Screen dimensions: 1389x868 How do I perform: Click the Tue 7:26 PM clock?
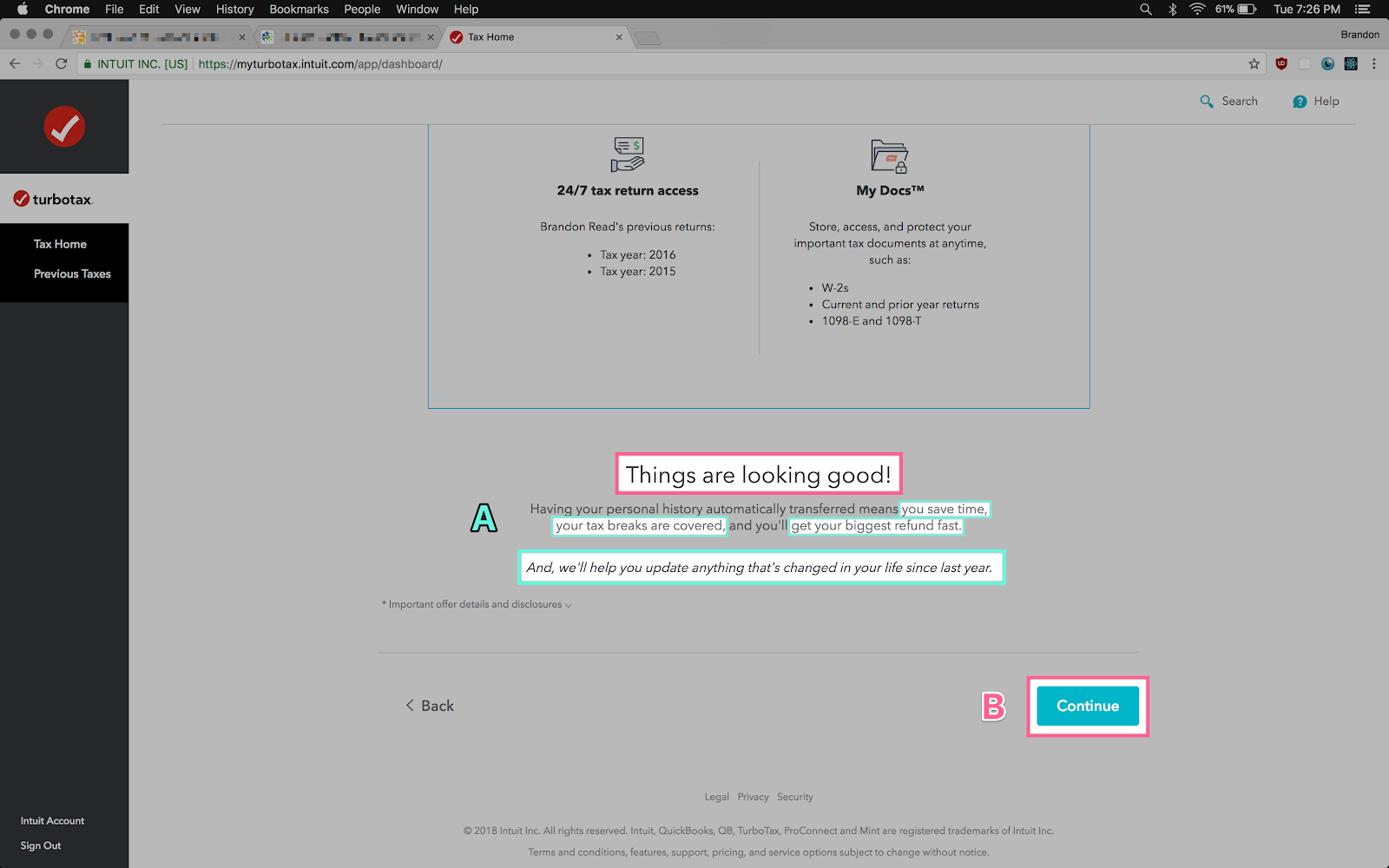tap(1307, 9)
